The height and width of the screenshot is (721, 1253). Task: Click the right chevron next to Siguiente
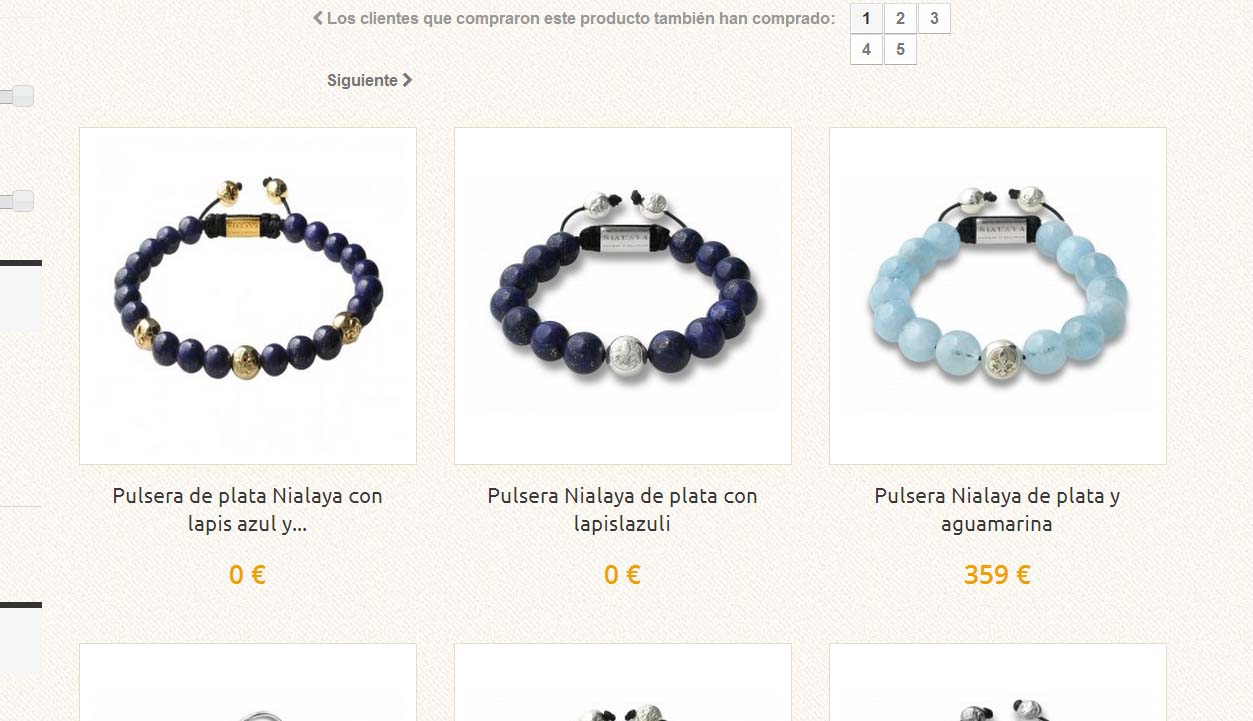point(407,80)
